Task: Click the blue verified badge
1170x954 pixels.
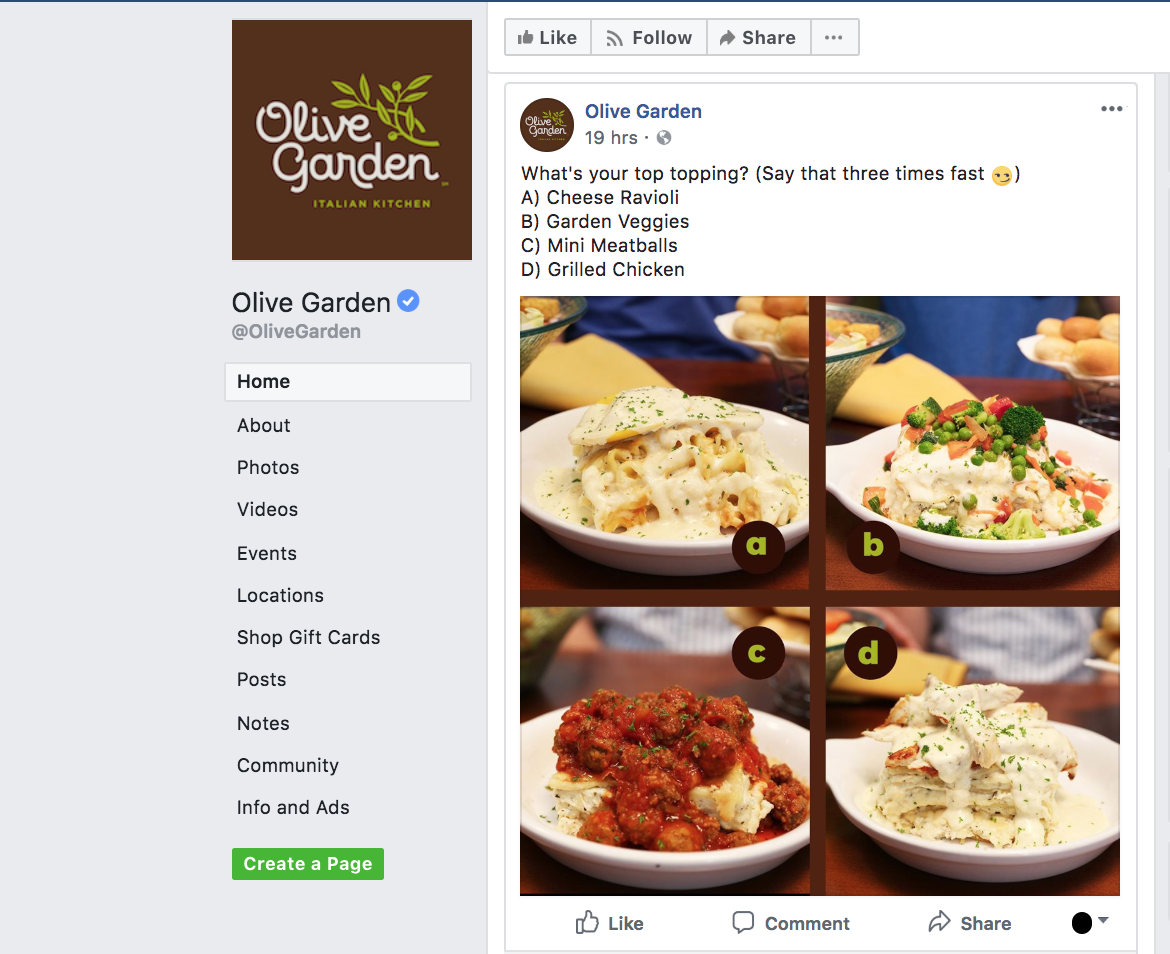Action: (408, 301)
